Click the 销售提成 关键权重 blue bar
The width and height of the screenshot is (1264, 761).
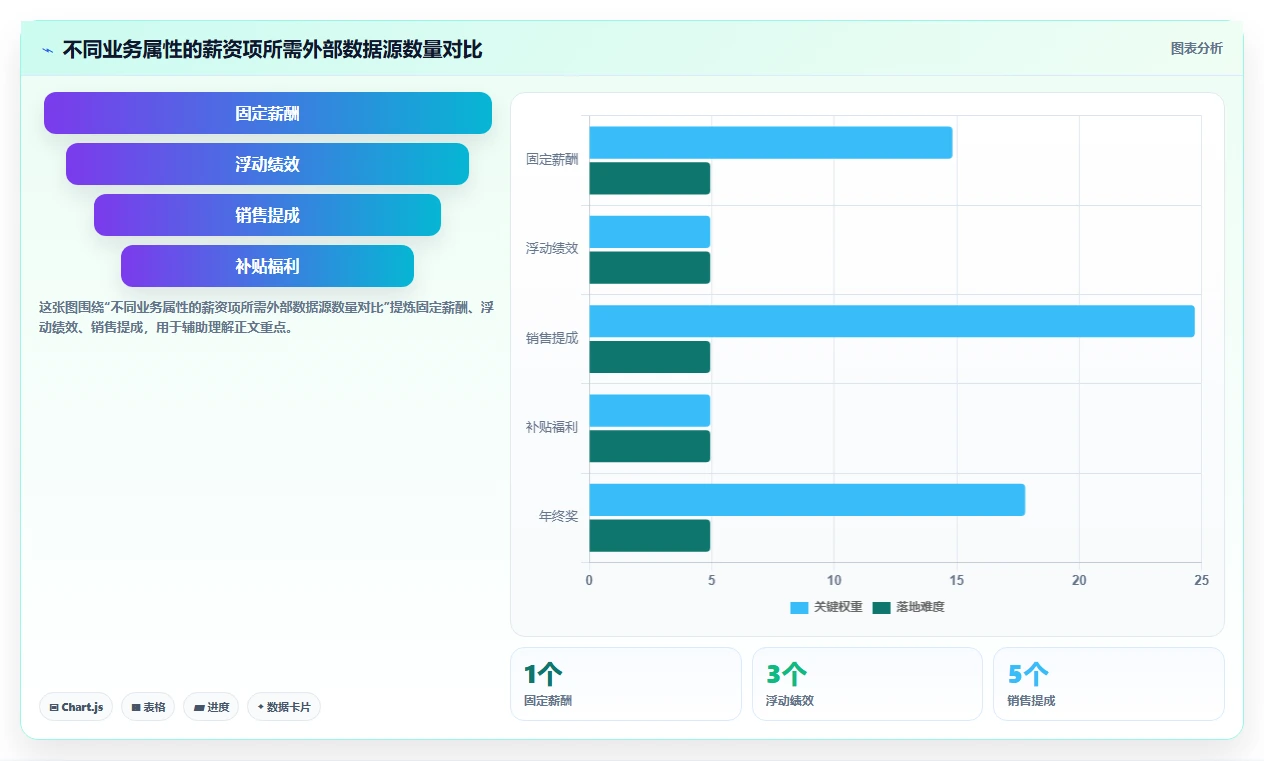[x=892, y=321]
